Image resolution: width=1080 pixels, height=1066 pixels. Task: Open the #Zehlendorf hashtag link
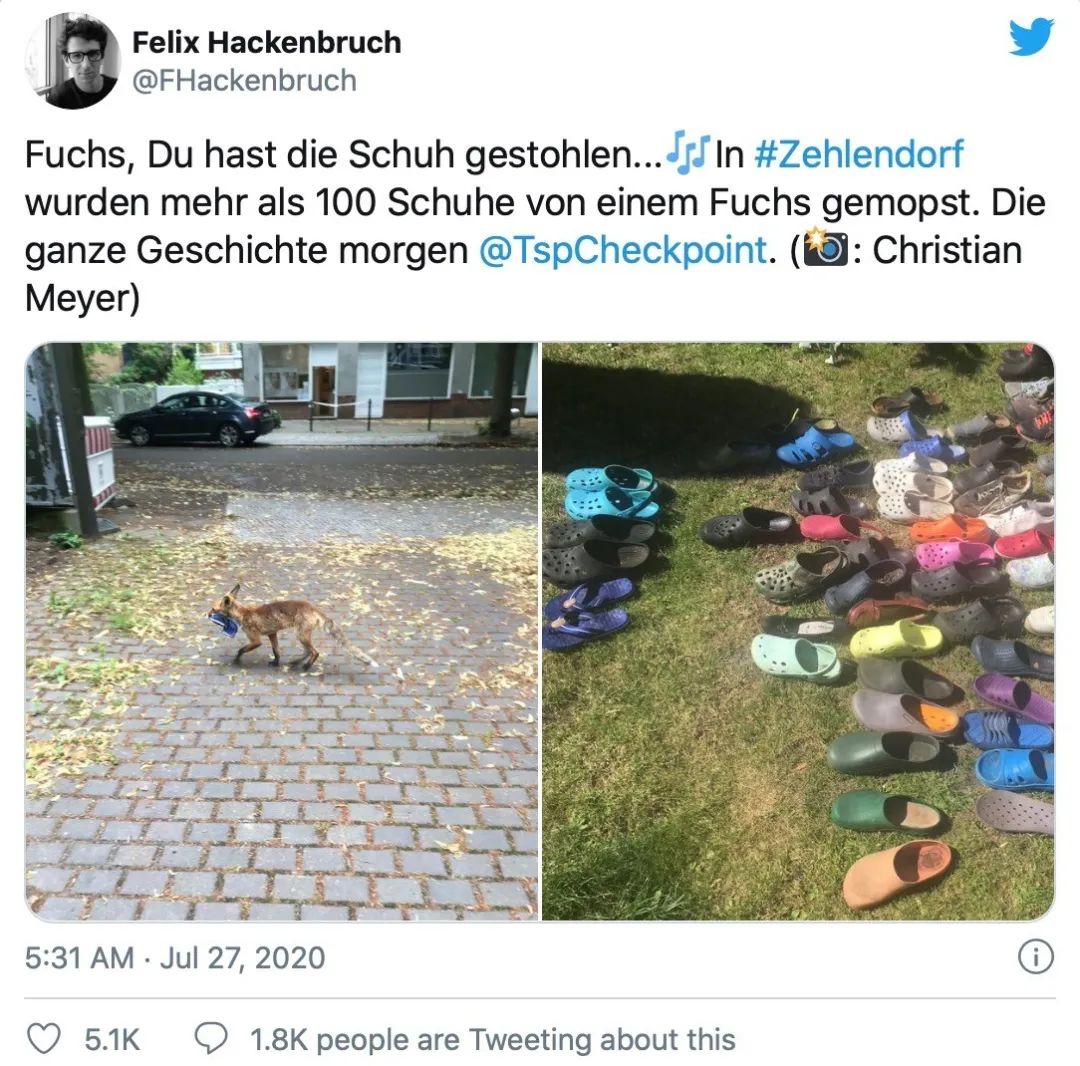858,154
